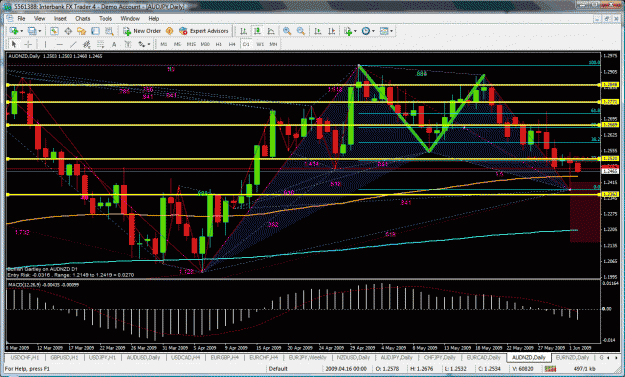Open the Data Window panel
Screen dimensions: 625x377
click(x=68, y=31)
